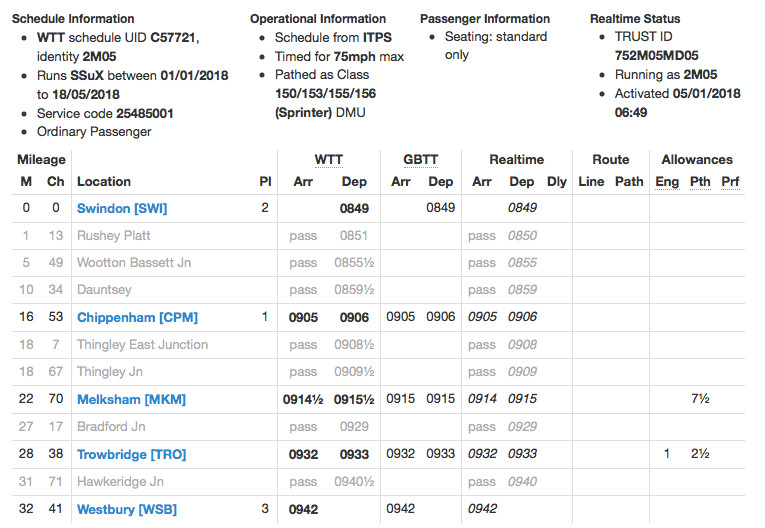The height and width of the screenshot is (528, 765).
Task: Open the Melksham [MKM] link
Action: (131, 399)
